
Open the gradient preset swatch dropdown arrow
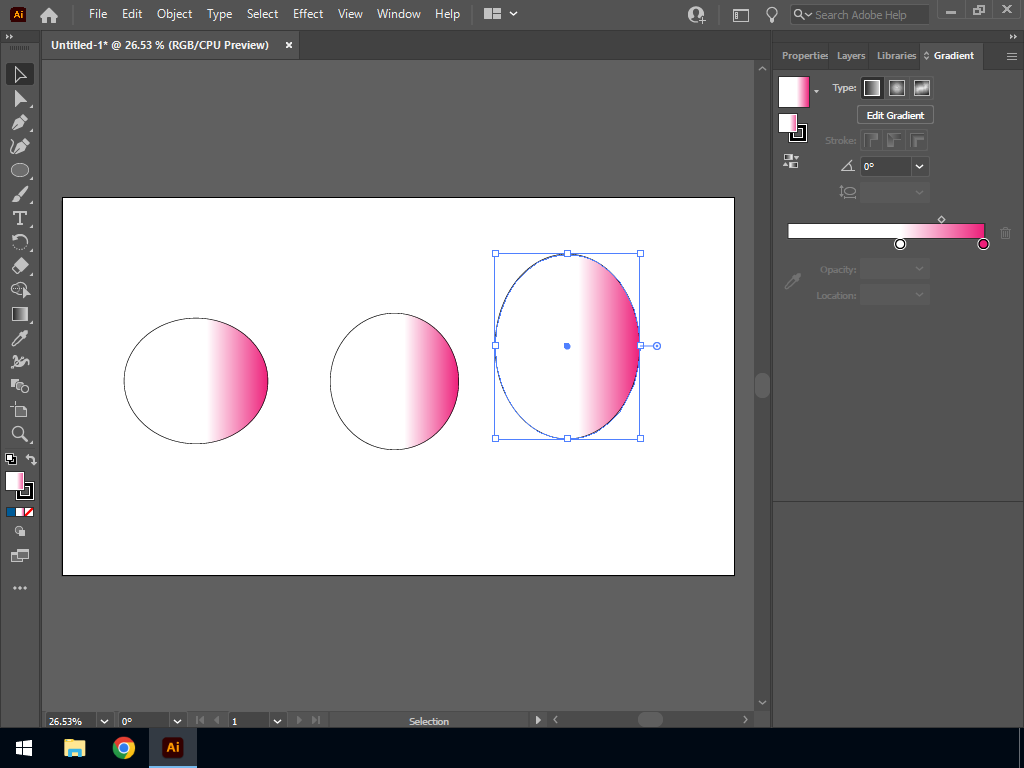817,92
